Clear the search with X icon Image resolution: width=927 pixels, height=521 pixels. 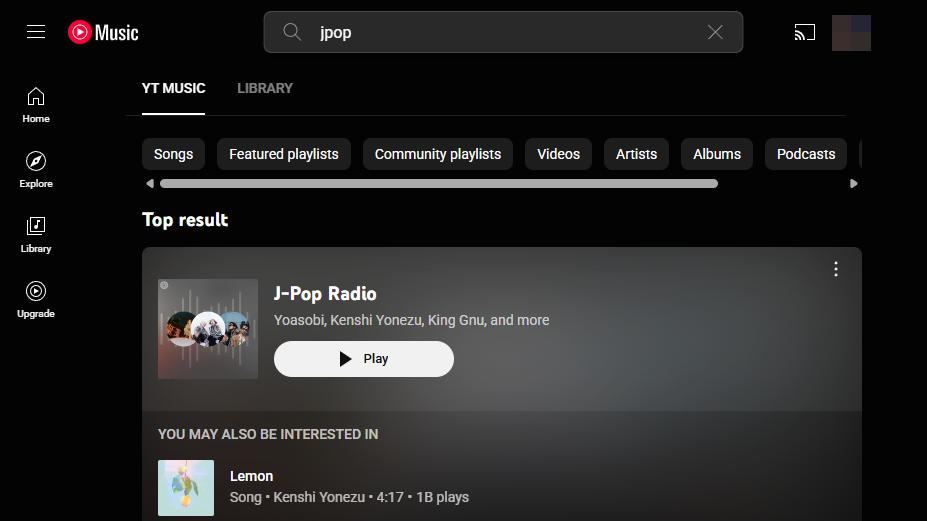tap(715, 32)
